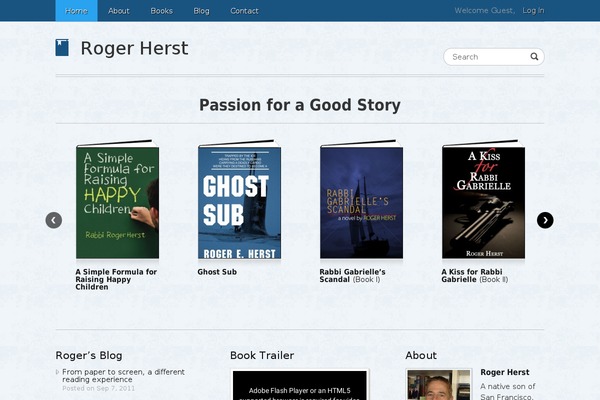The width and height of the screenshot is (600, 400).
Task: Click the 'Ghost Sub' title link
Action: 217,272
